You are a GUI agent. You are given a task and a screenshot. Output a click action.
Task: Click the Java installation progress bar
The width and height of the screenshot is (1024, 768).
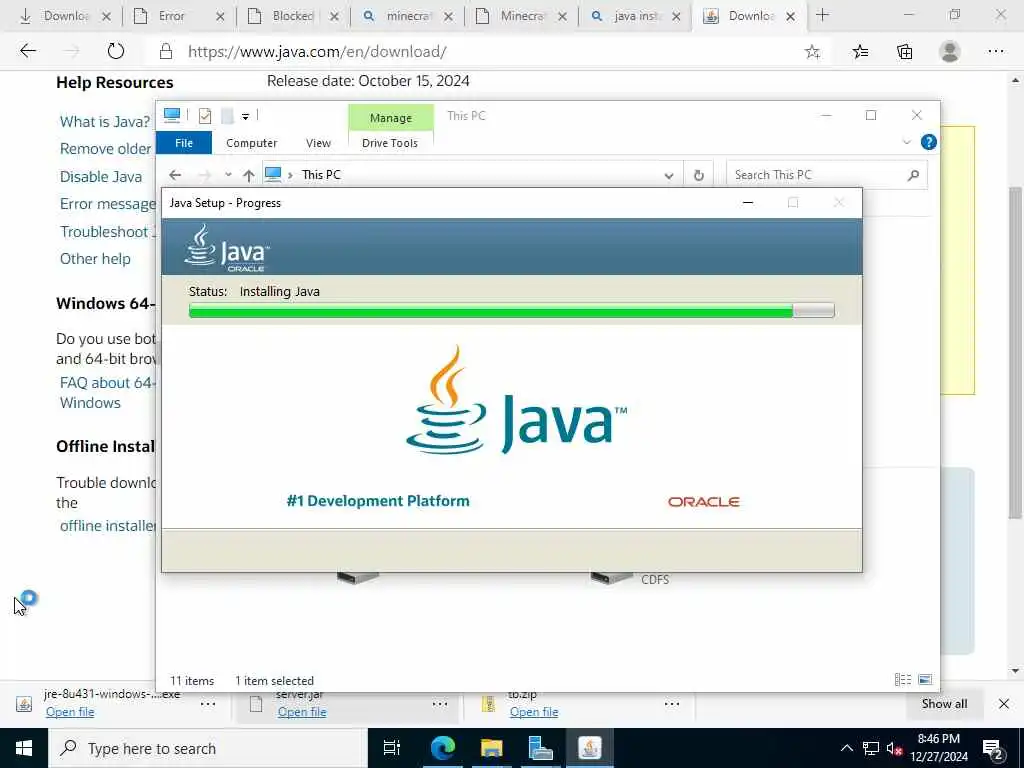[x=511, y=311]
